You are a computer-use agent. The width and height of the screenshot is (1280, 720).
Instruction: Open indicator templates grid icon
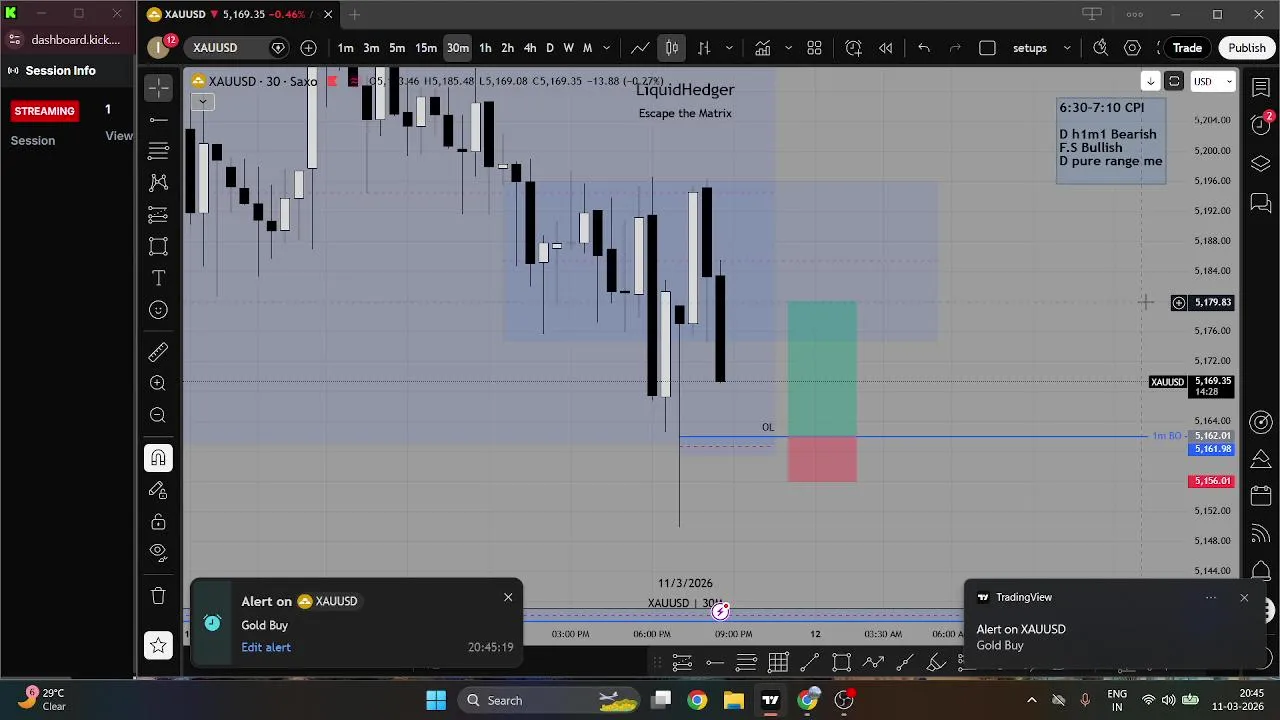click(x=814, y=48)
